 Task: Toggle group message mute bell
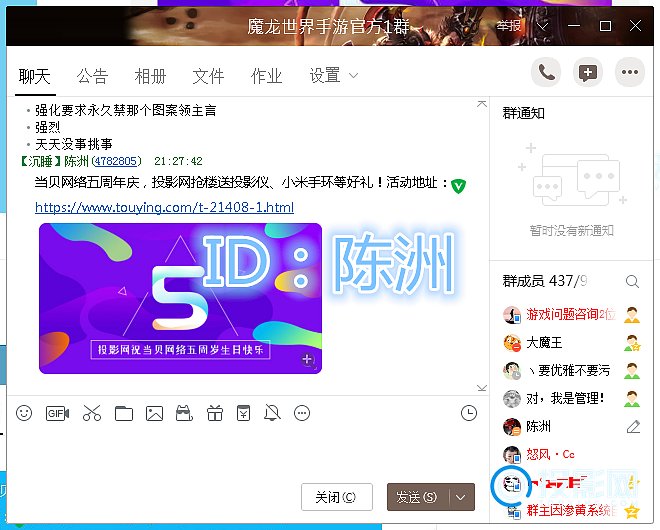272,413
